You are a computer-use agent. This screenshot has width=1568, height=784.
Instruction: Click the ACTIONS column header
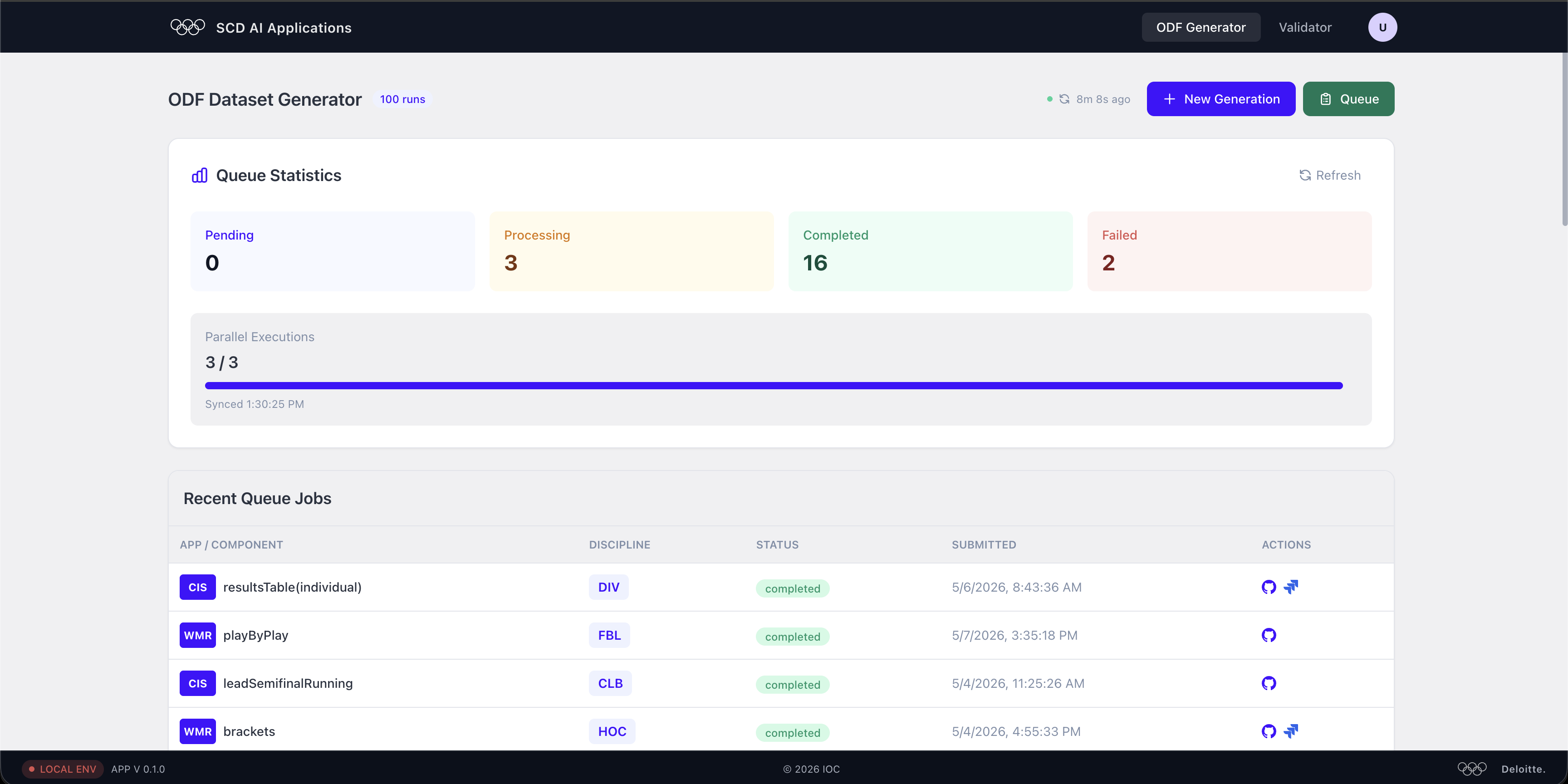click(1286, 545)
